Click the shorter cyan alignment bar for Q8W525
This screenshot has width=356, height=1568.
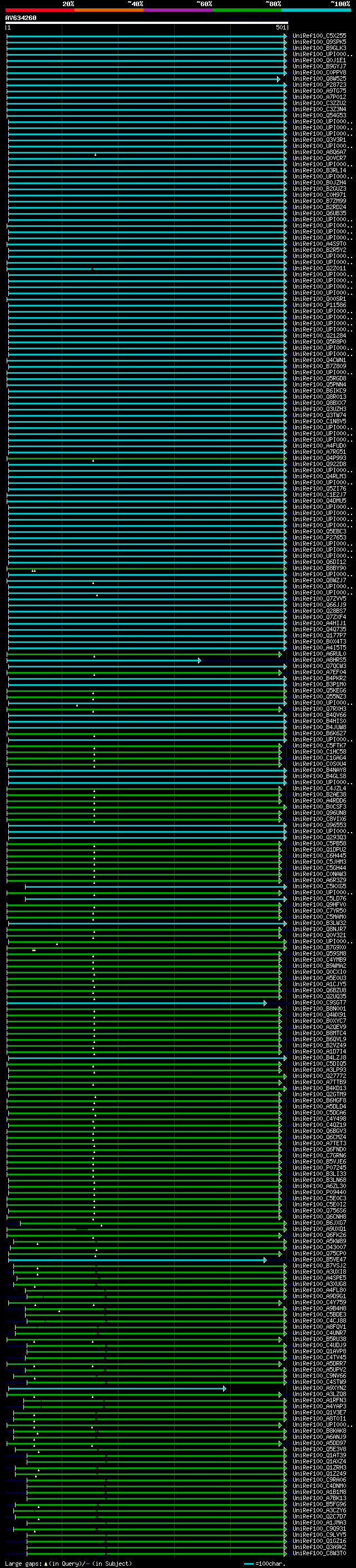(x=144, y=79)
